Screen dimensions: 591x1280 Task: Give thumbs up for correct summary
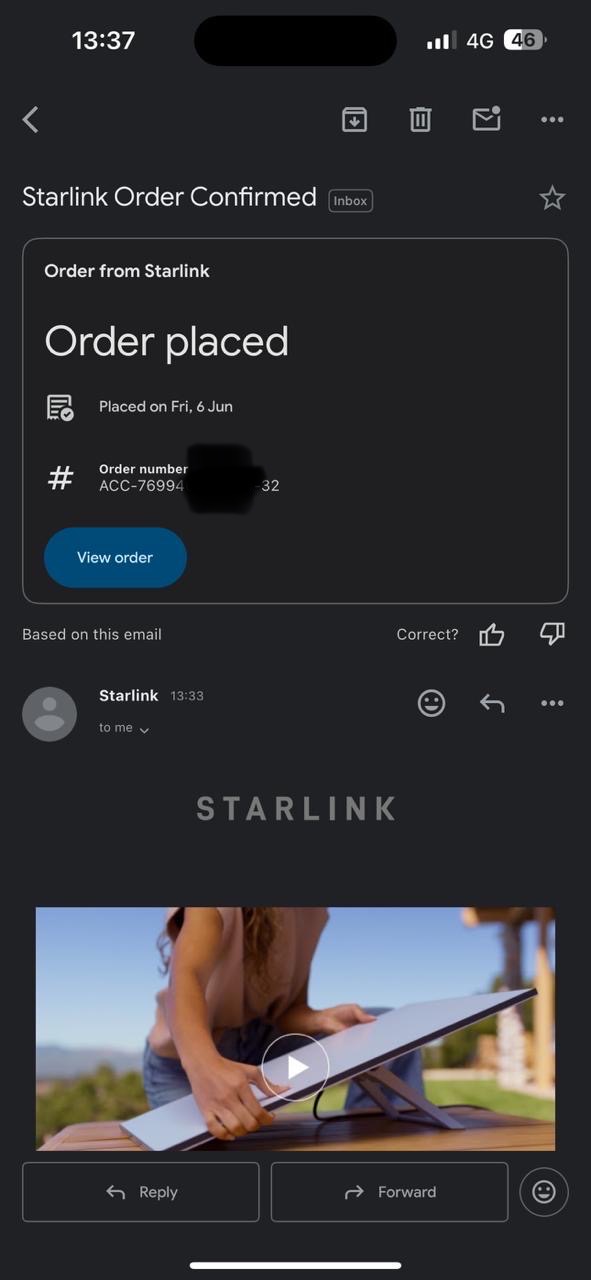click(x=492, y=634)
